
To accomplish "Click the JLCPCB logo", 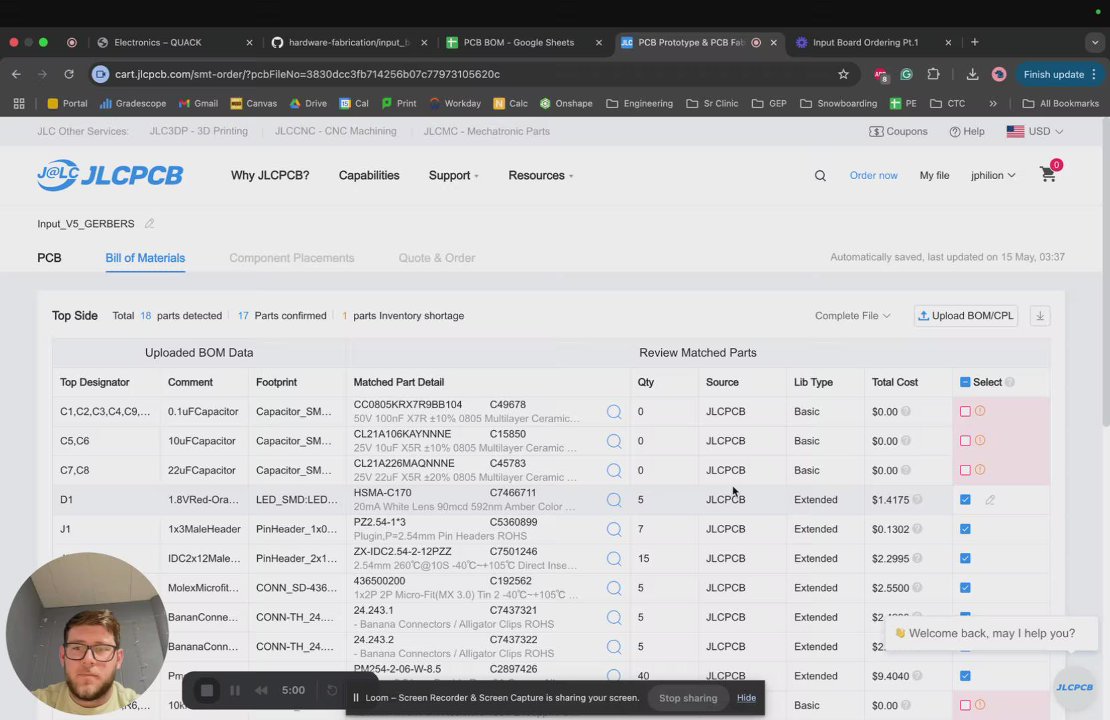I will pos(110,175).
